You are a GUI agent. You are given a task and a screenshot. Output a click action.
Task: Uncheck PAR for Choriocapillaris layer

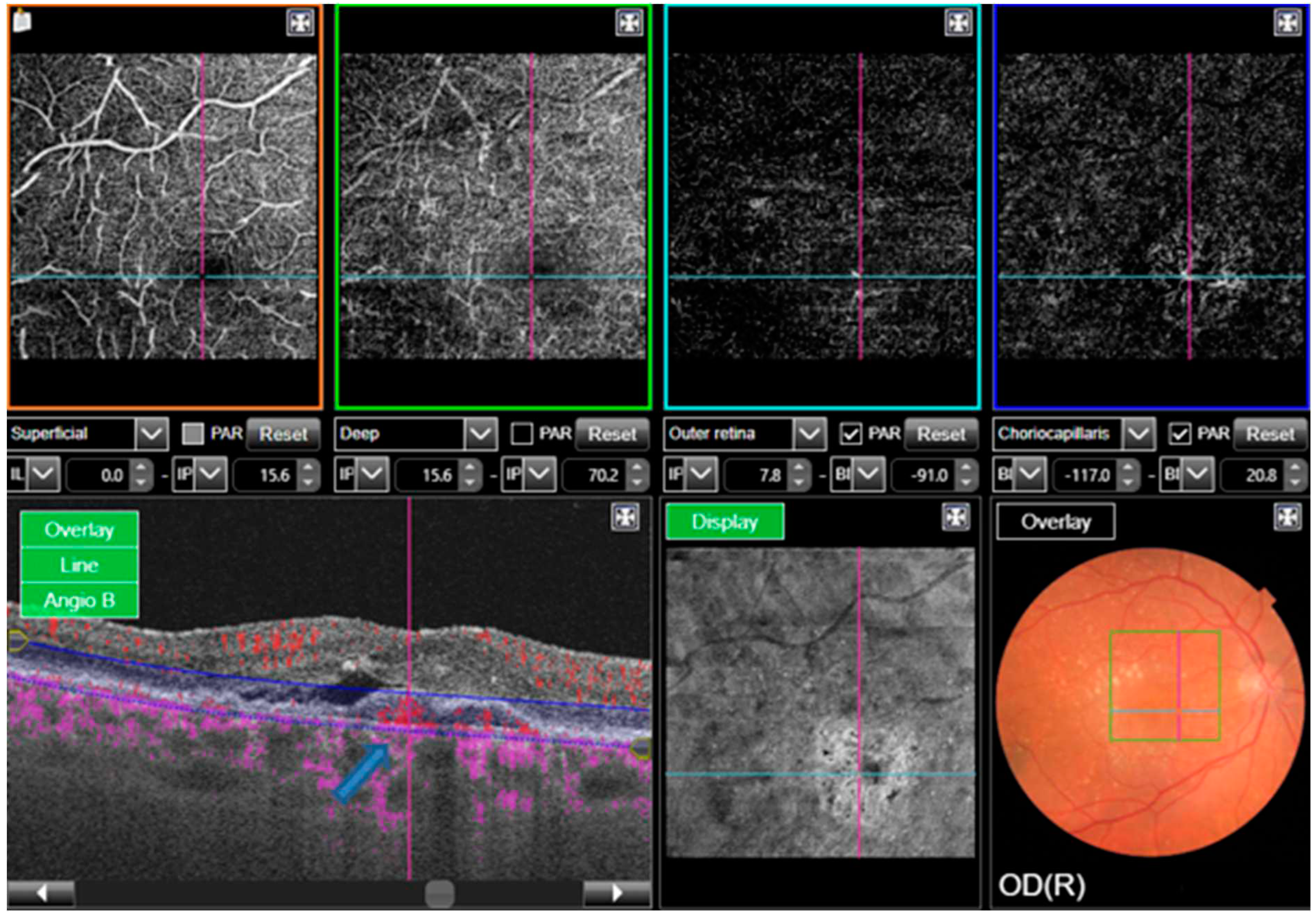(1179, 433)
